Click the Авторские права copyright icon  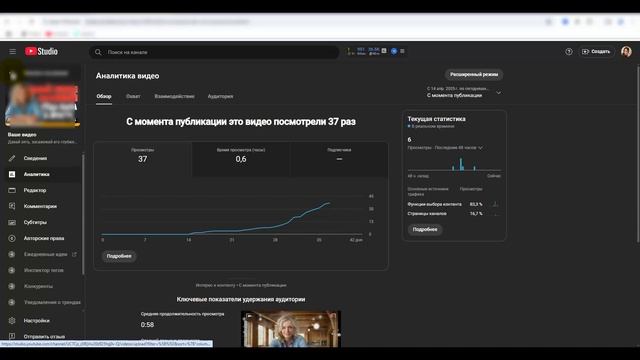(x=12, y=238)
